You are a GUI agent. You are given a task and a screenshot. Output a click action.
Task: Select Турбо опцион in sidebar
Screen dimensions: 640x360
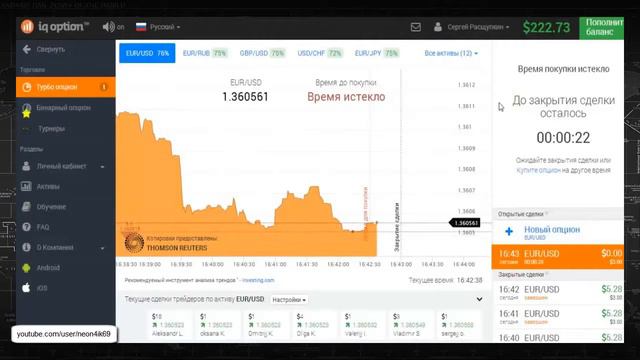65,87
